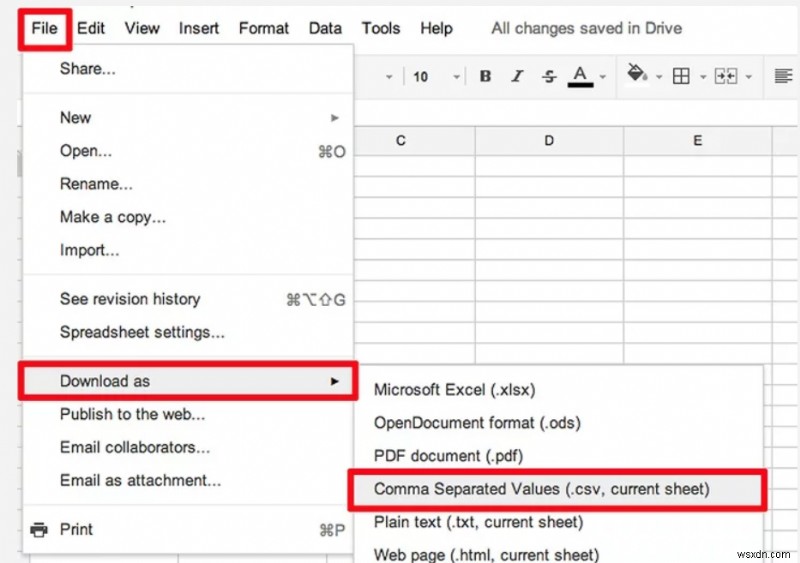Expand the borders dropdown arrow
800x563 pixels.
click(703, 77)
